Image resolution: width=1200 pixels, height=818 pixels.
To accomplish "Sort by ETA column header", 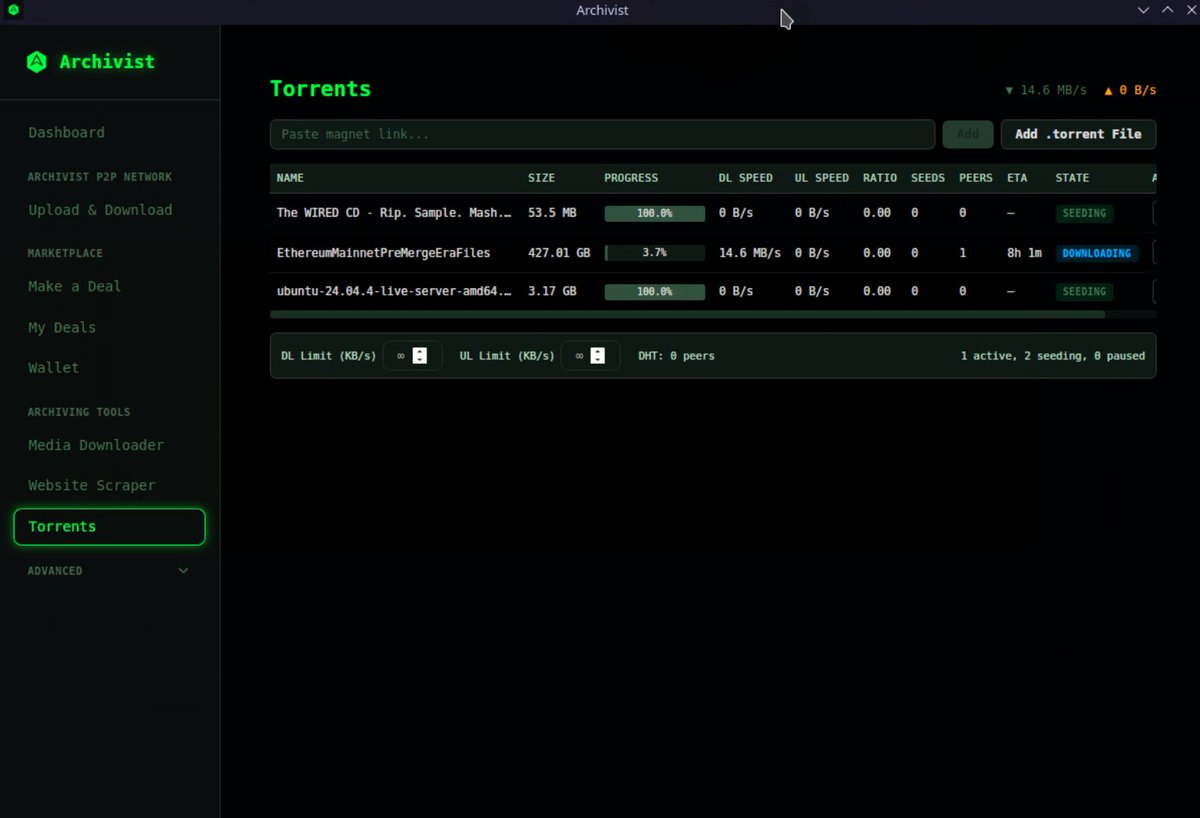I will [1017, 178].
